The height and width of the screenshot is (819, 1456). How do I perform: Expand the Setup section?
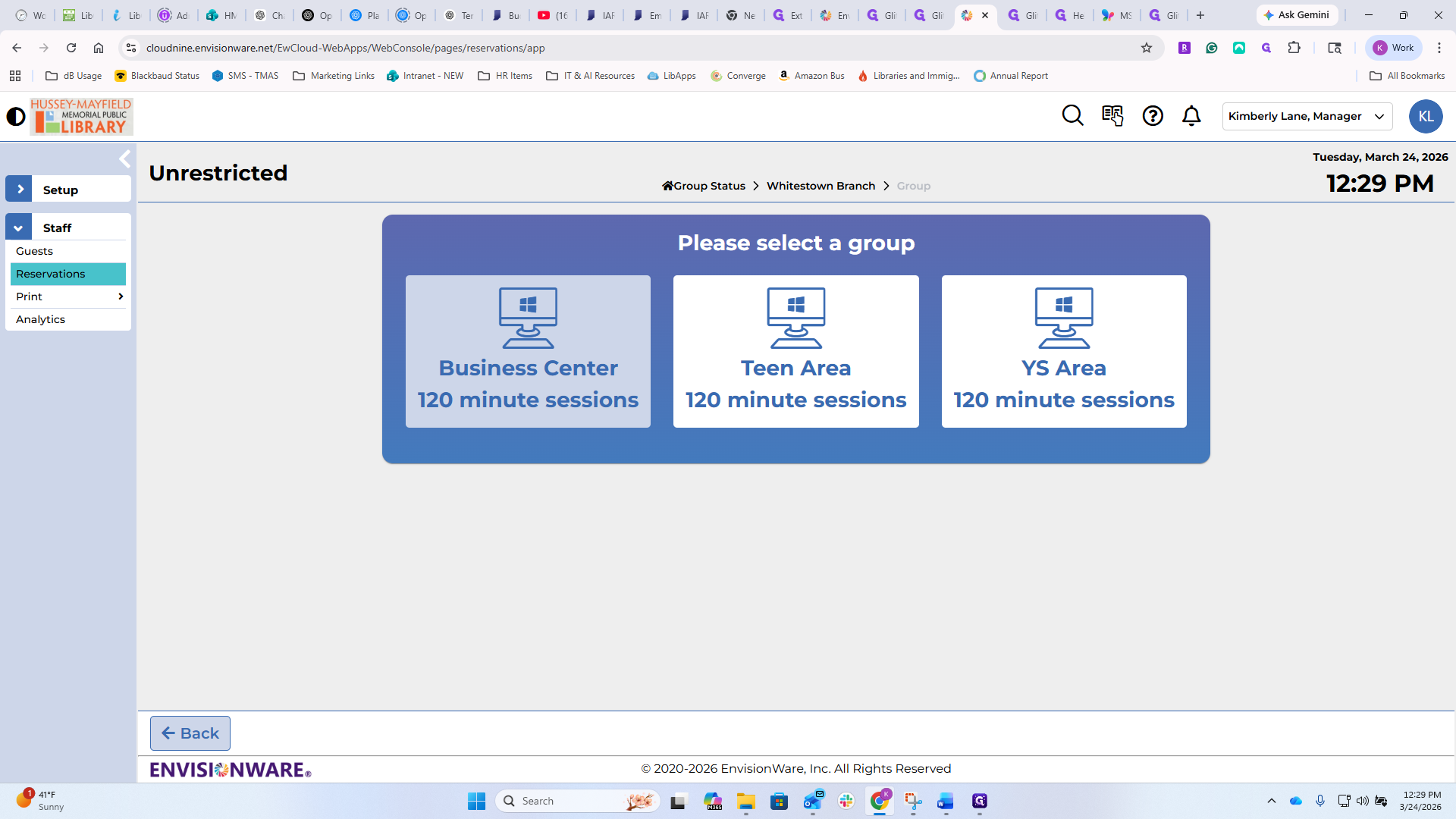coord(19,190)
